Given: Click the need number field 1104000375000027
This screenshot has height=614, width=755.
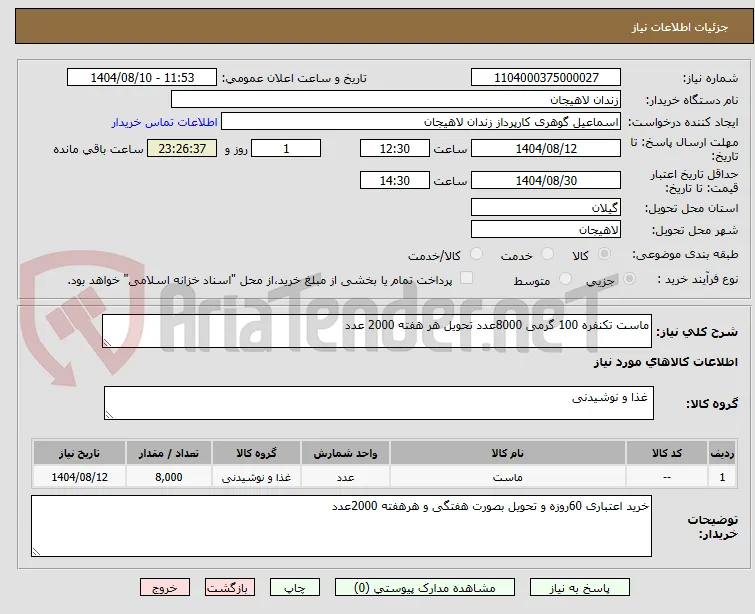Looking at the screenshot, I should click(x=546, y=78).
